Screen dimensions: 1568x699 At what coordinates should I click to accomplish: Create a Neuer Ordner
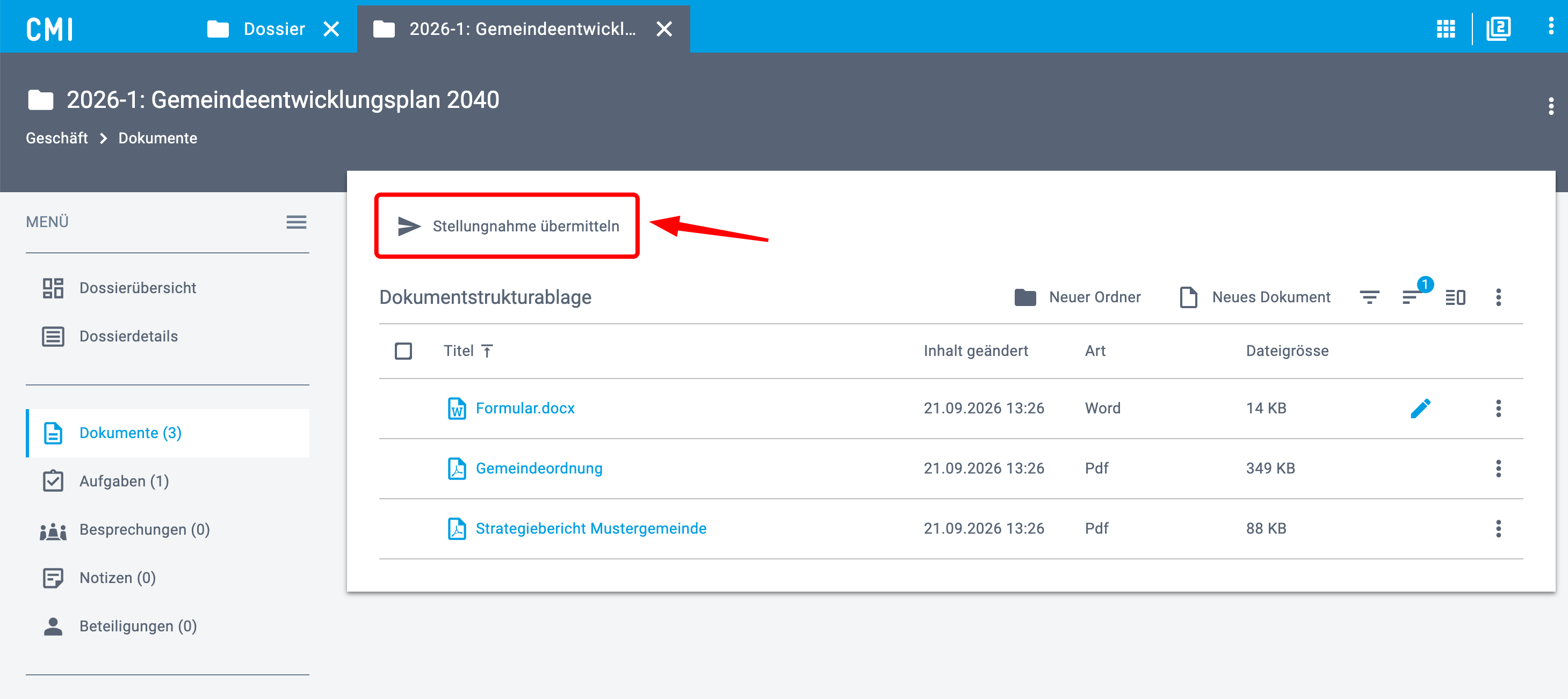1078,297
